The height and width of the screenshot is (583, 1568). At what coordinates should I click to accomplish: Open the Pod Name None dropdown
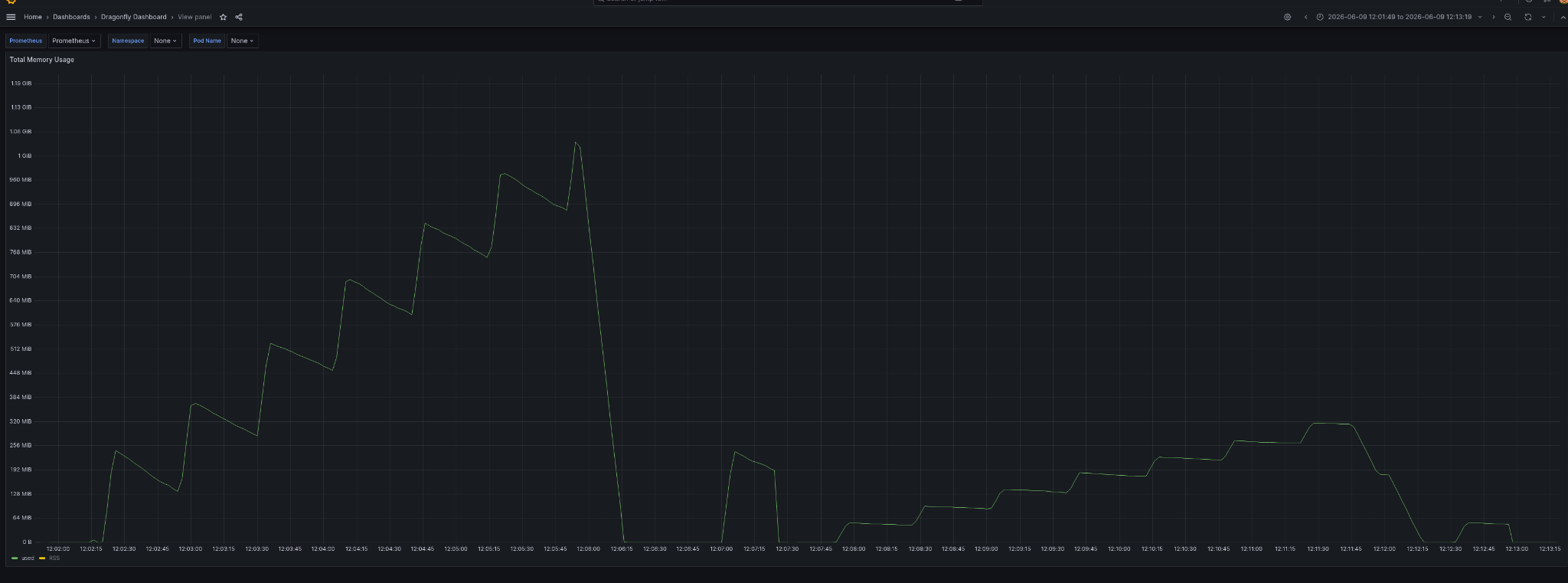[243, 41]
